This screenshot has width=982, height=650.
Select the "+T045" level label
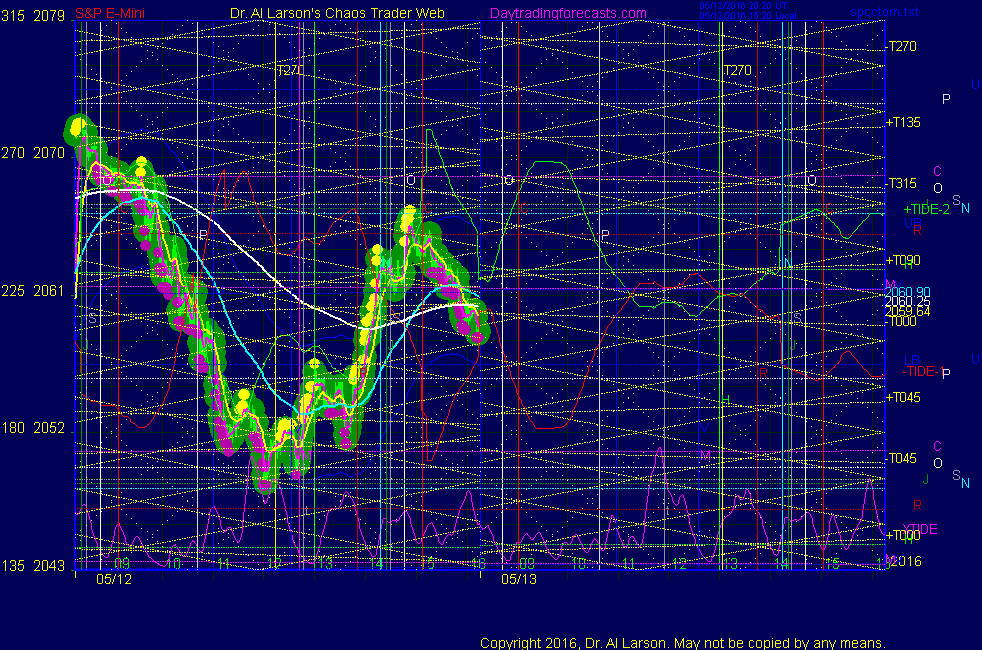(903, 397)
